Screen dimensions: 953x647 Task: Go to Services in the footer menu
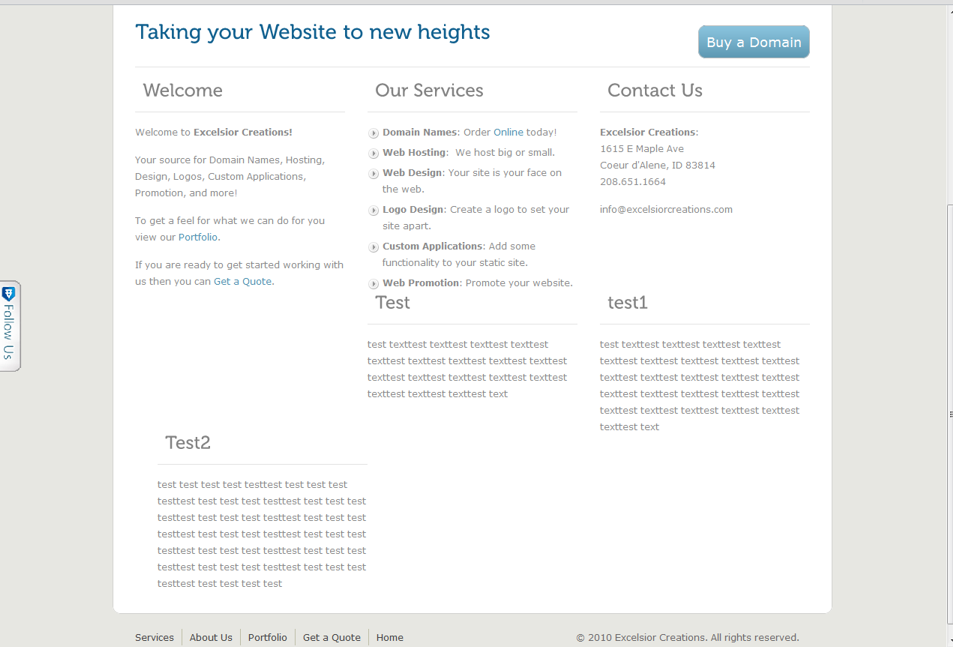(x=154, y=637)
